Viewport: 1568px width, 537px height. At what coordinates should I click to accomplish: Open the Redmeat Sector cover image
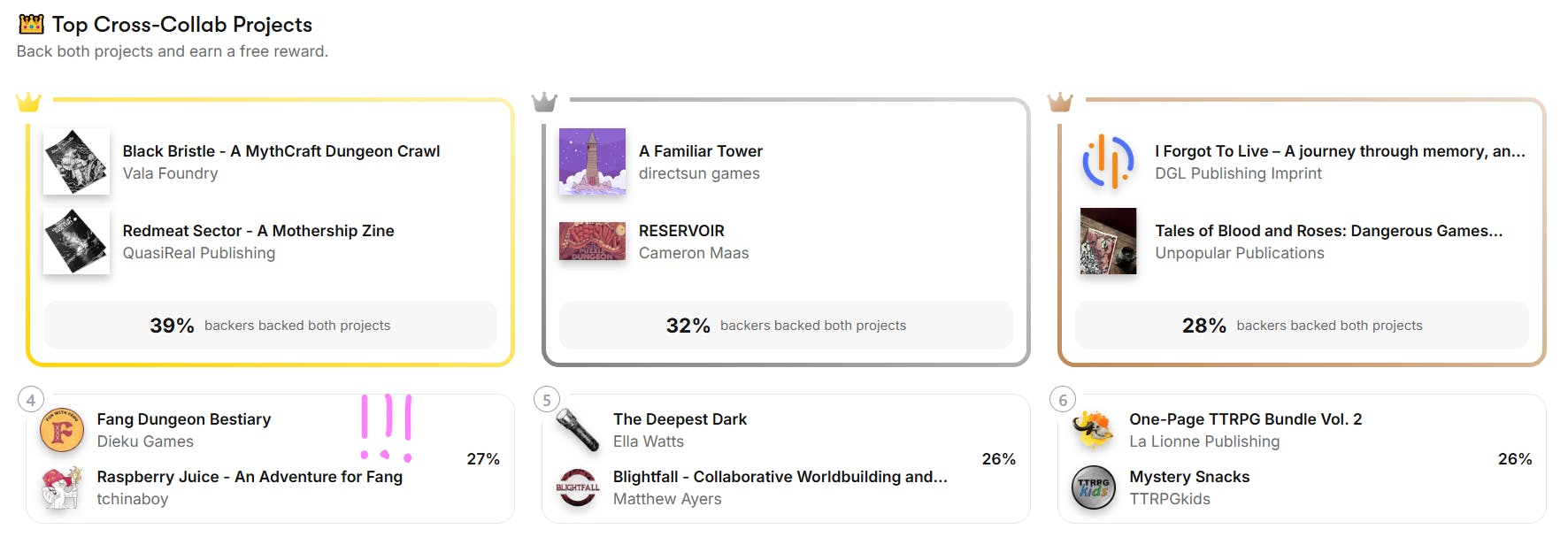click(x=76, y=242)
